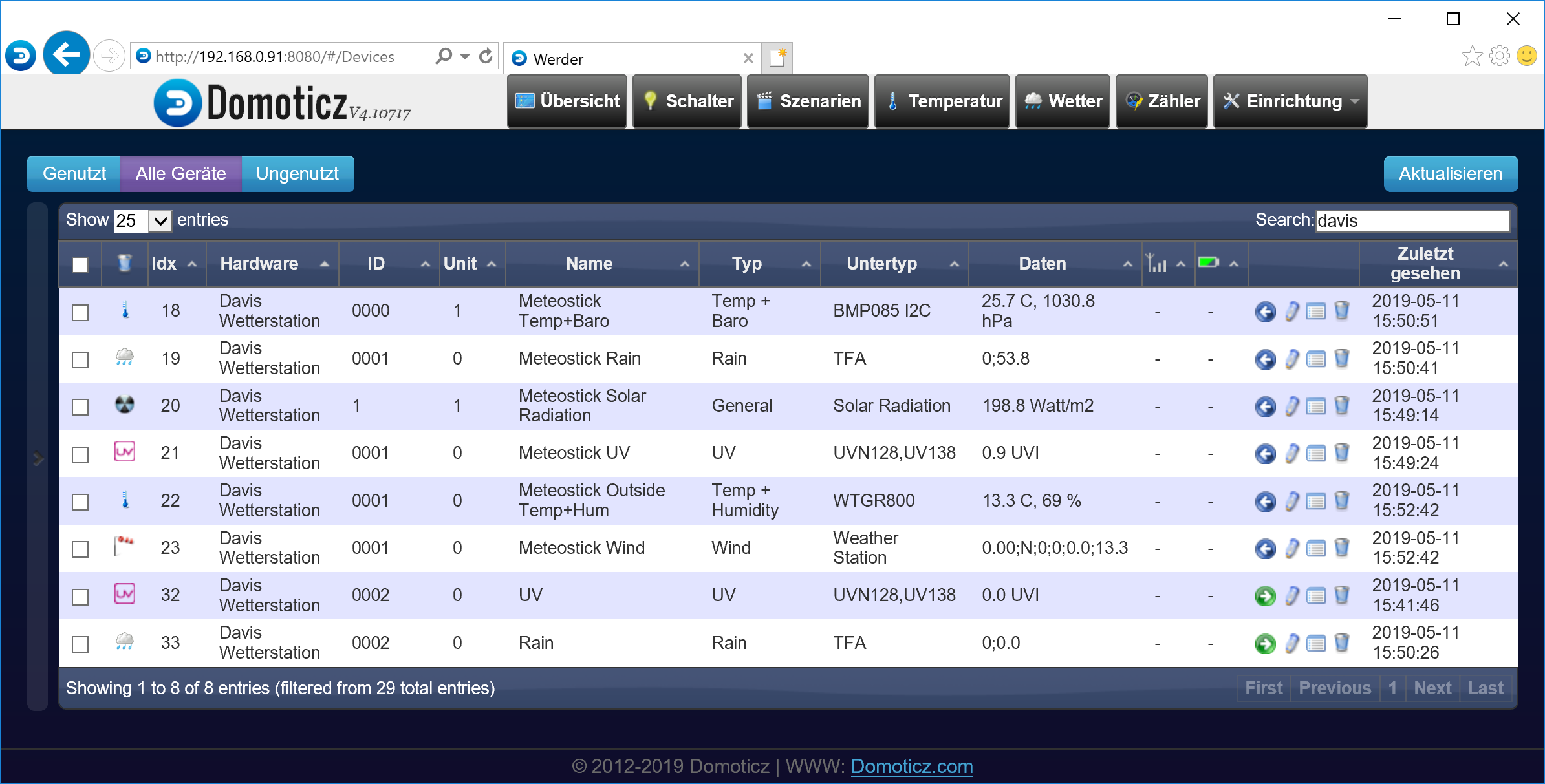This screenshot has width=1545, height=784.
Task: Click the Search field containing davis
Action: click(1412, 221)
